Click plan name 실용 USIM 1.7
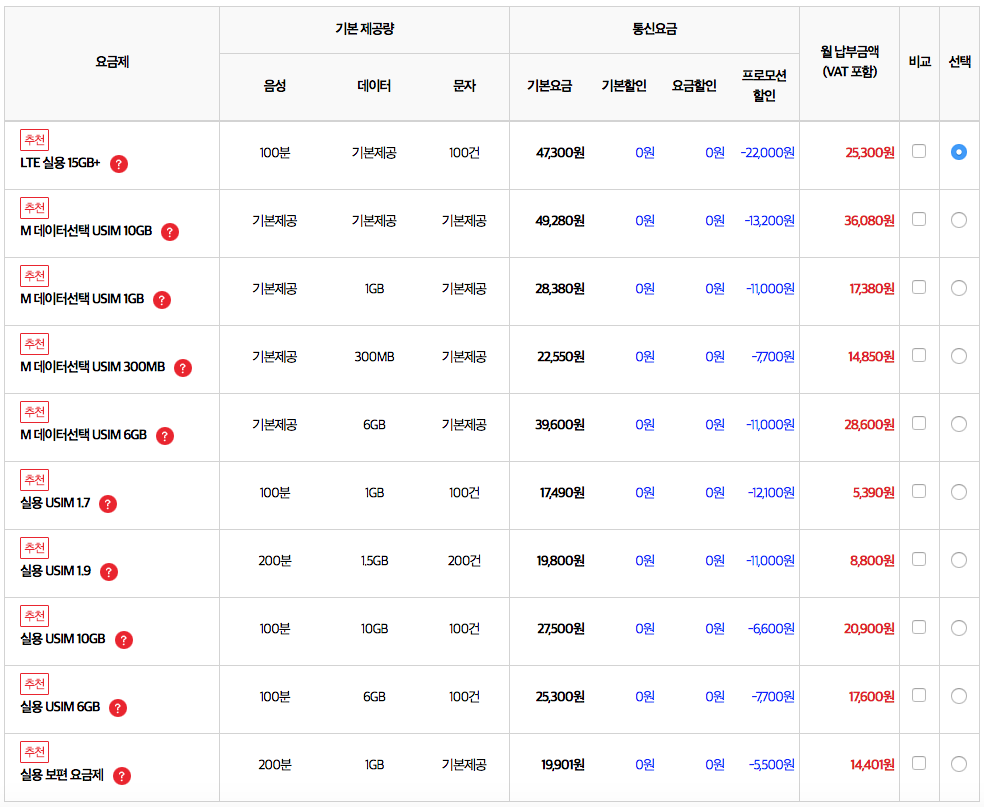The image size is (984, 807). [55, 503]
